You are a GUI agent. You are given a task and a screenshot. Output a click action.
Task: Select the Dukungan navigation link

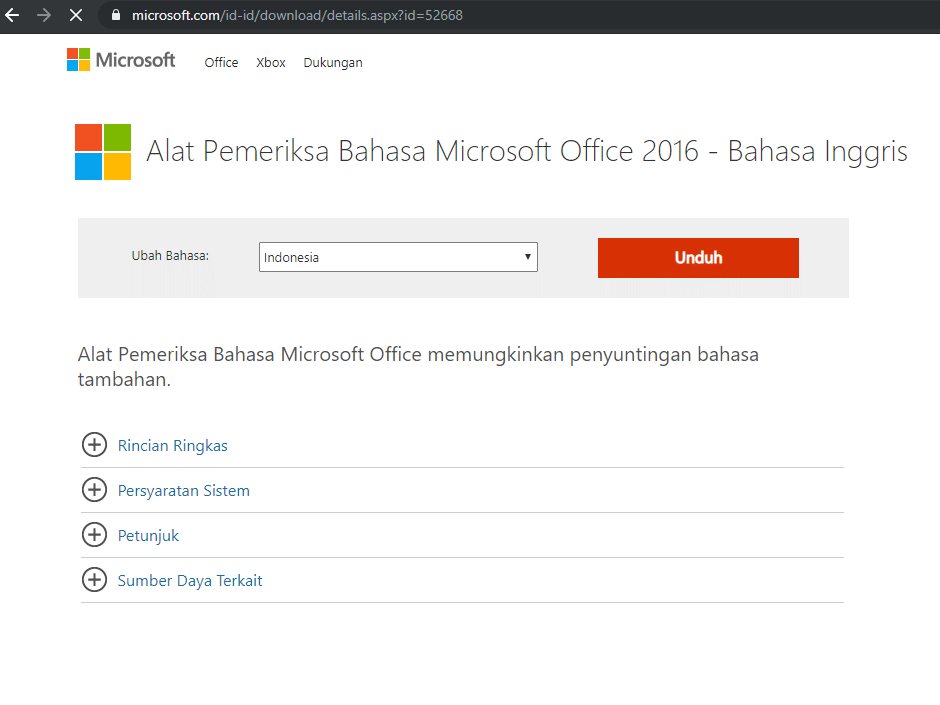click(x=332, y=62)
